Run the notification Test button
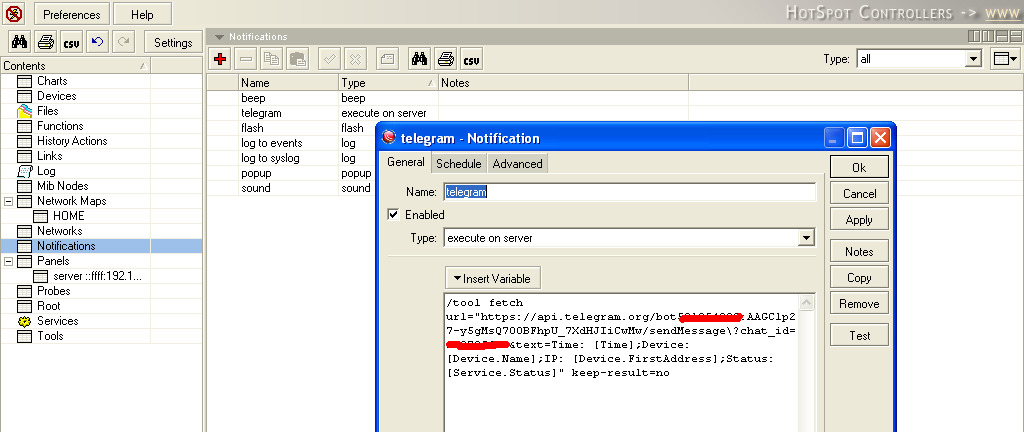This screenshot has width=1024, height=432. coord(859,335)
